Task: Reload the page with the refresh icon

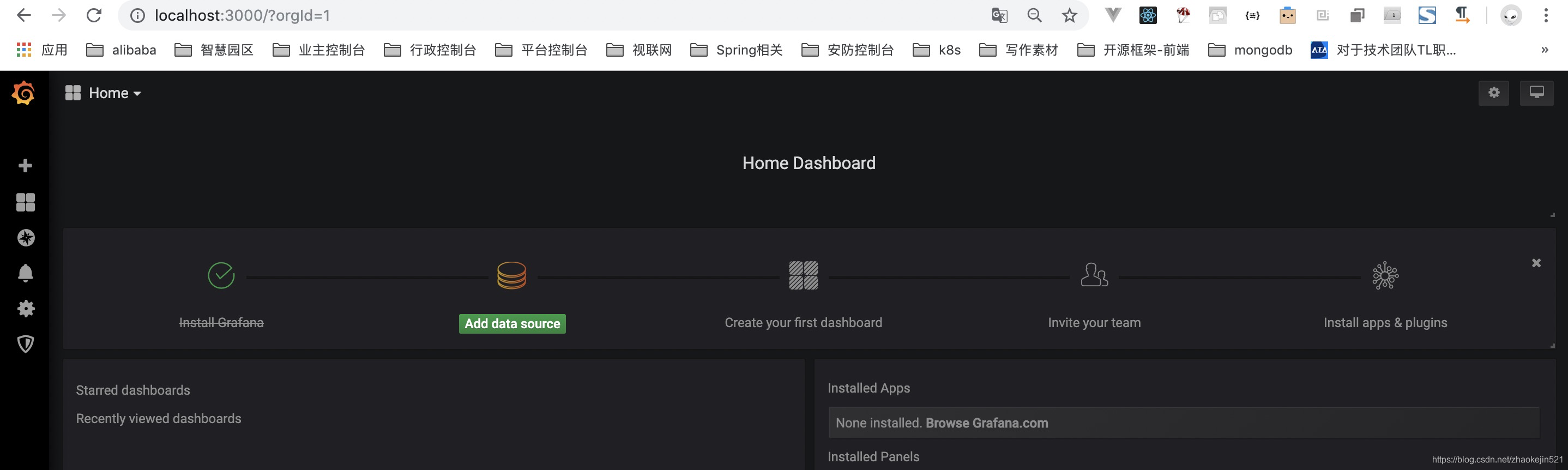Action: (94, 15)
